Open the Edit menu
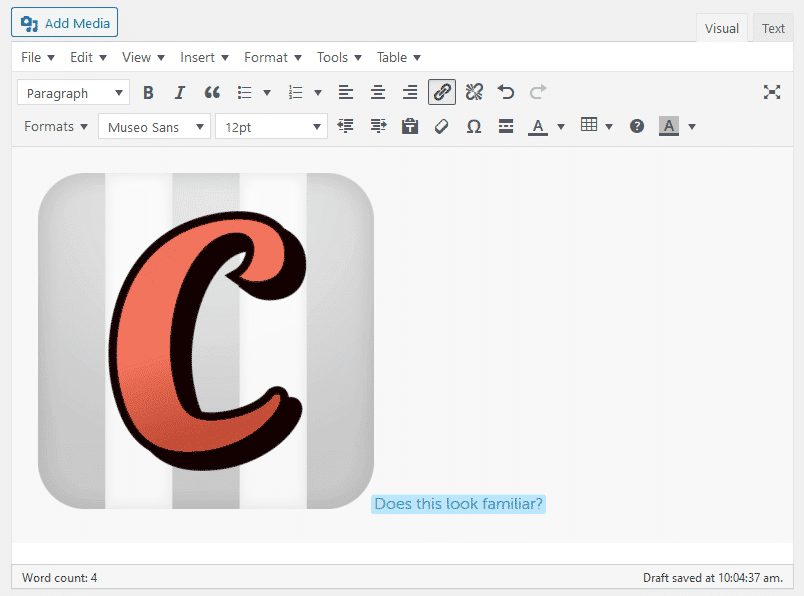 tap(88, 57)
